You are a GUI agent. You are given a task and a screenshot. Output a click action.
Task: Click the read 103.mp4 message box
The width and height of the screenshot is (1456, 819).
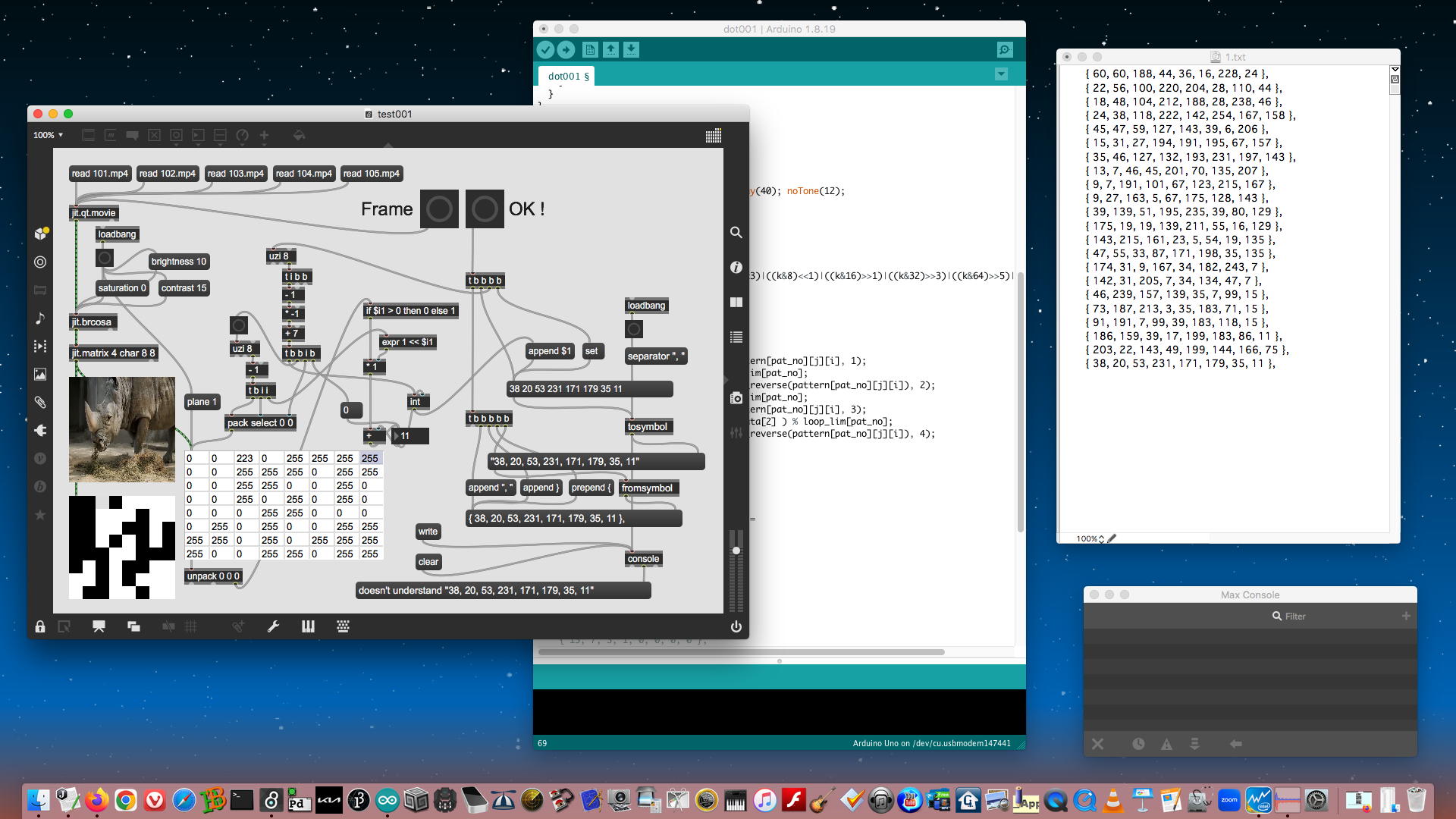point(235,174)
